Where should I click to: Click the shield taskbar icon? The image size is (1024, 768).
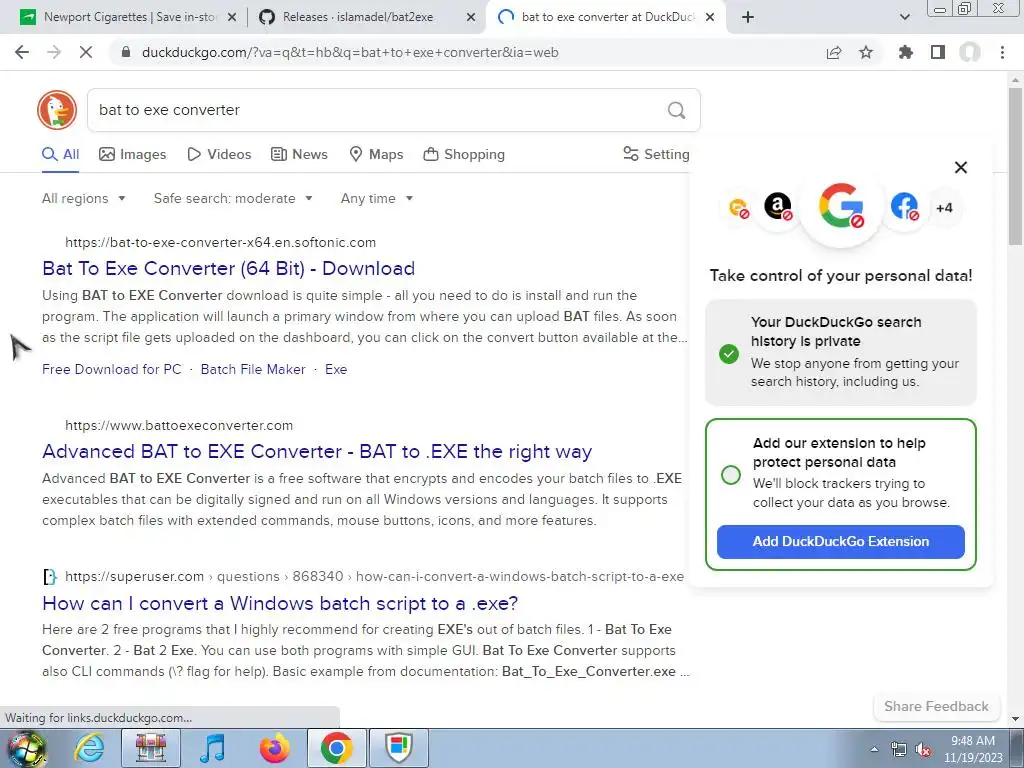point(399,748)
